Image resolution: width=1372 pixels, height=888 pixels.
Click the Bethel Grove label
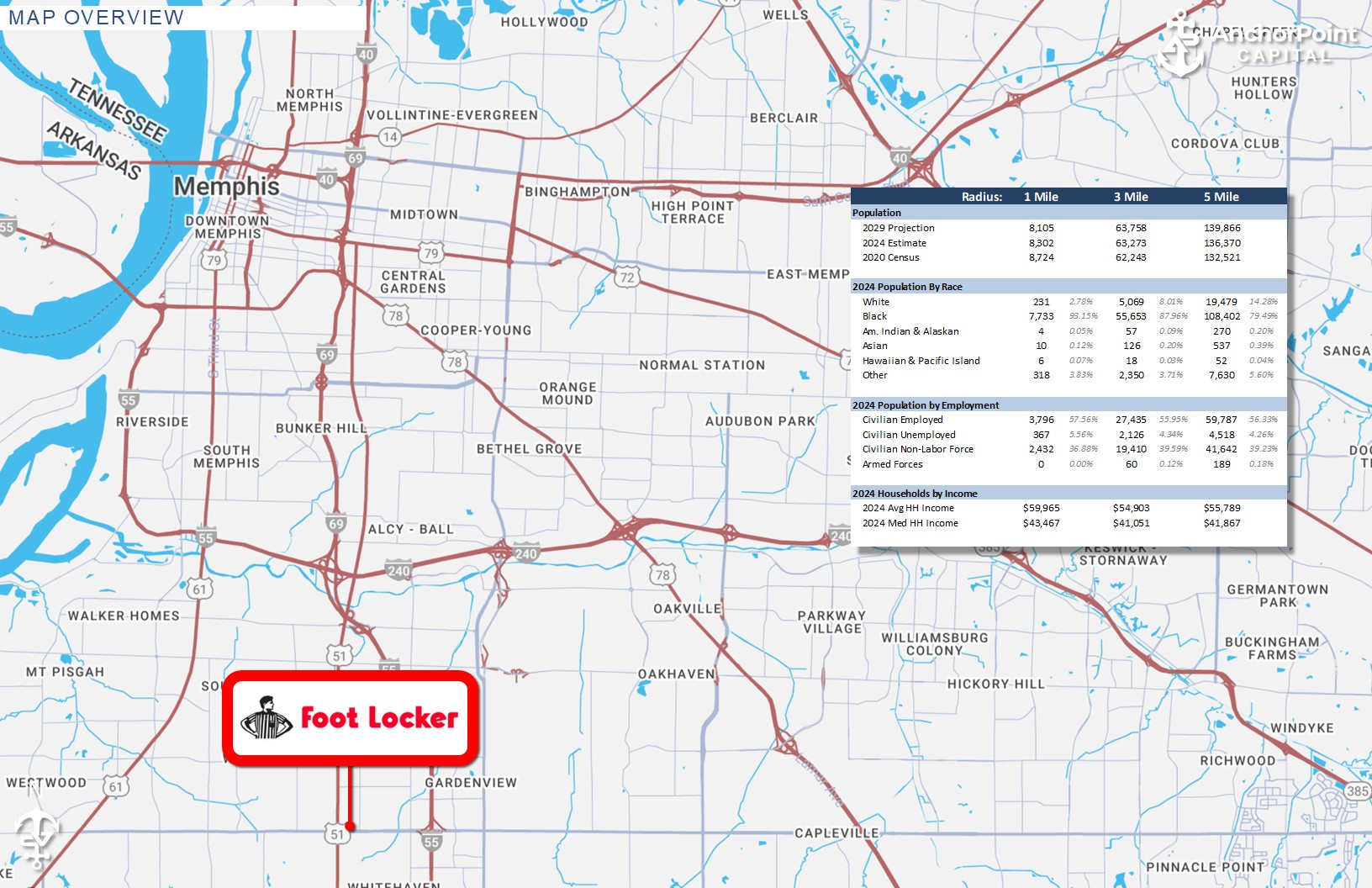click(x=530, y=449)
